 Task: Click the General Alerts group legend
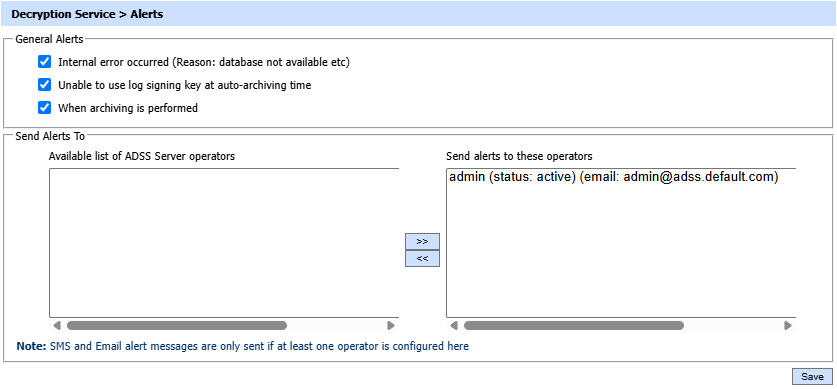tap(49, 39)
